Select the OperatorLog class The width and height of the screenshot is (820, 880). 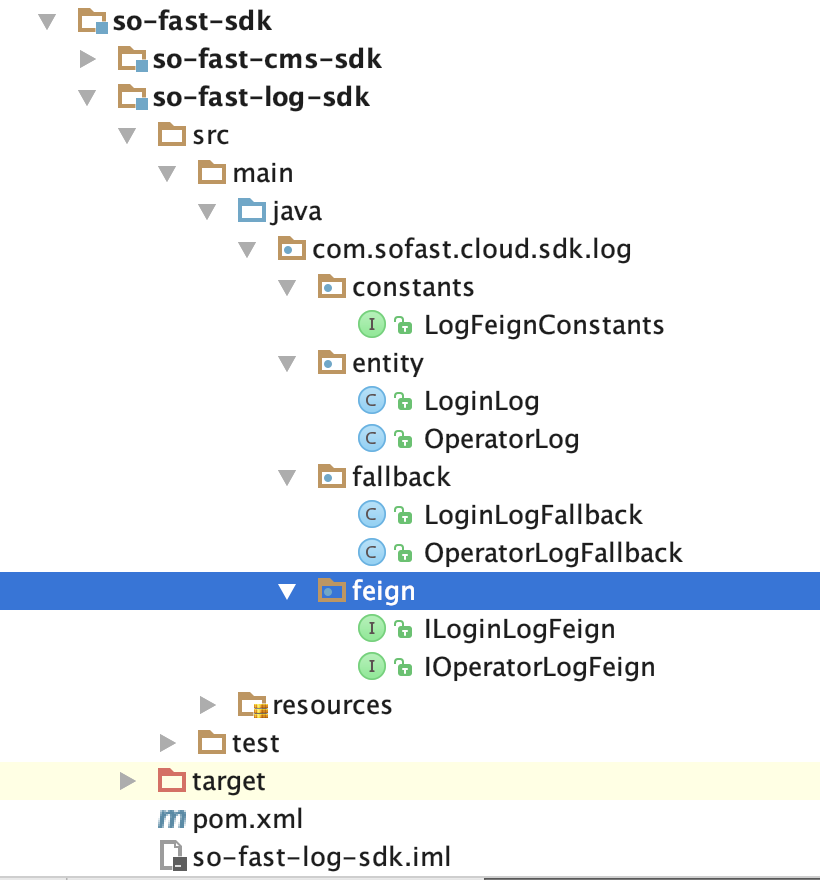pyautogui.click(x=501, y=439)
